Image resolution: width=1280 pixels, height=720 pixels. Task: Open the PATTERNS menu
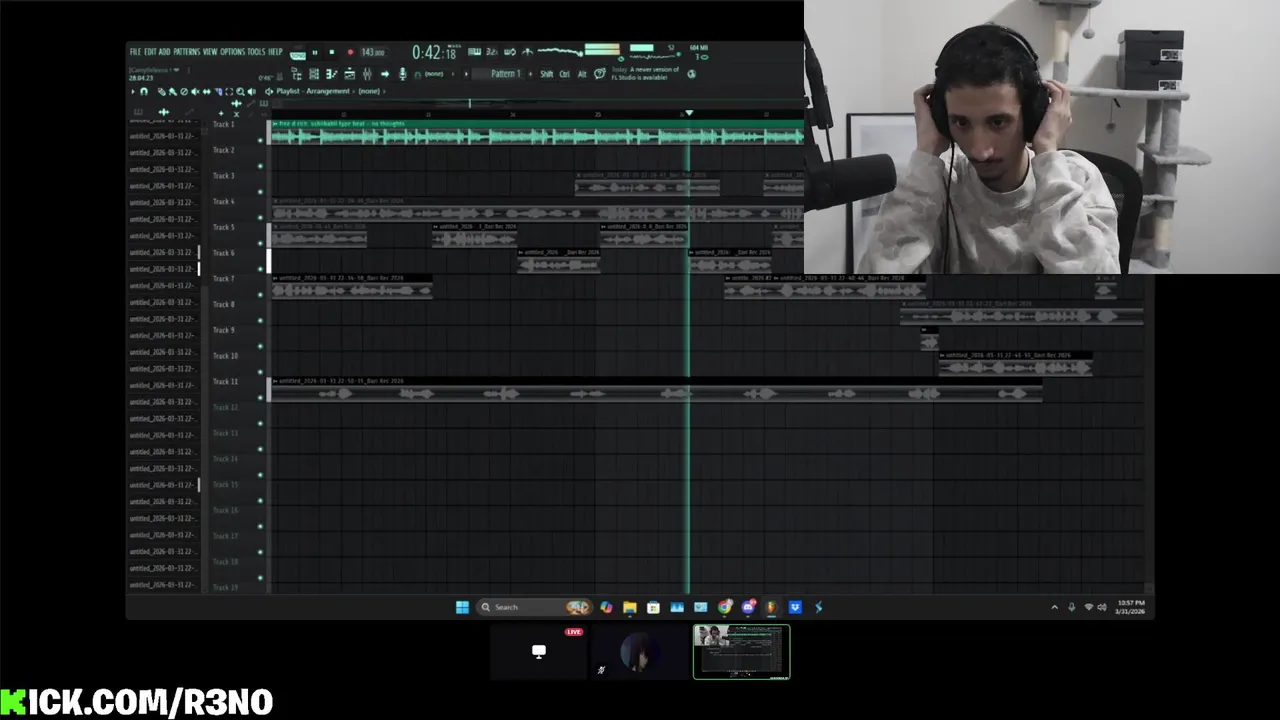coord(187,52)
